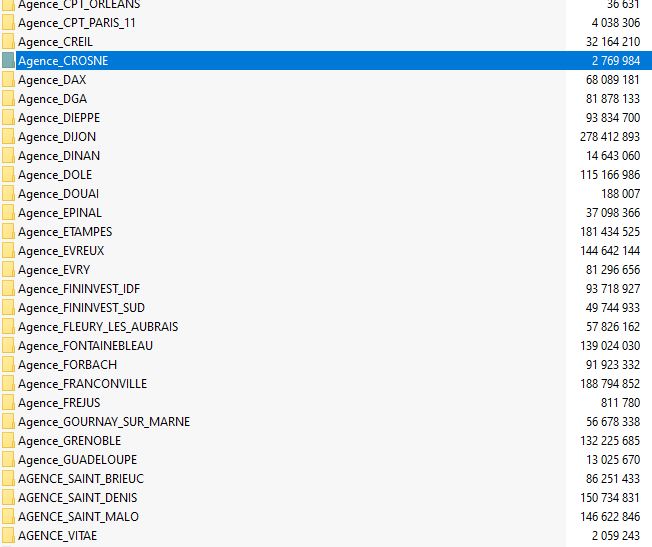
Task: Click the size value 188 794 852
Action: (610, 384)
